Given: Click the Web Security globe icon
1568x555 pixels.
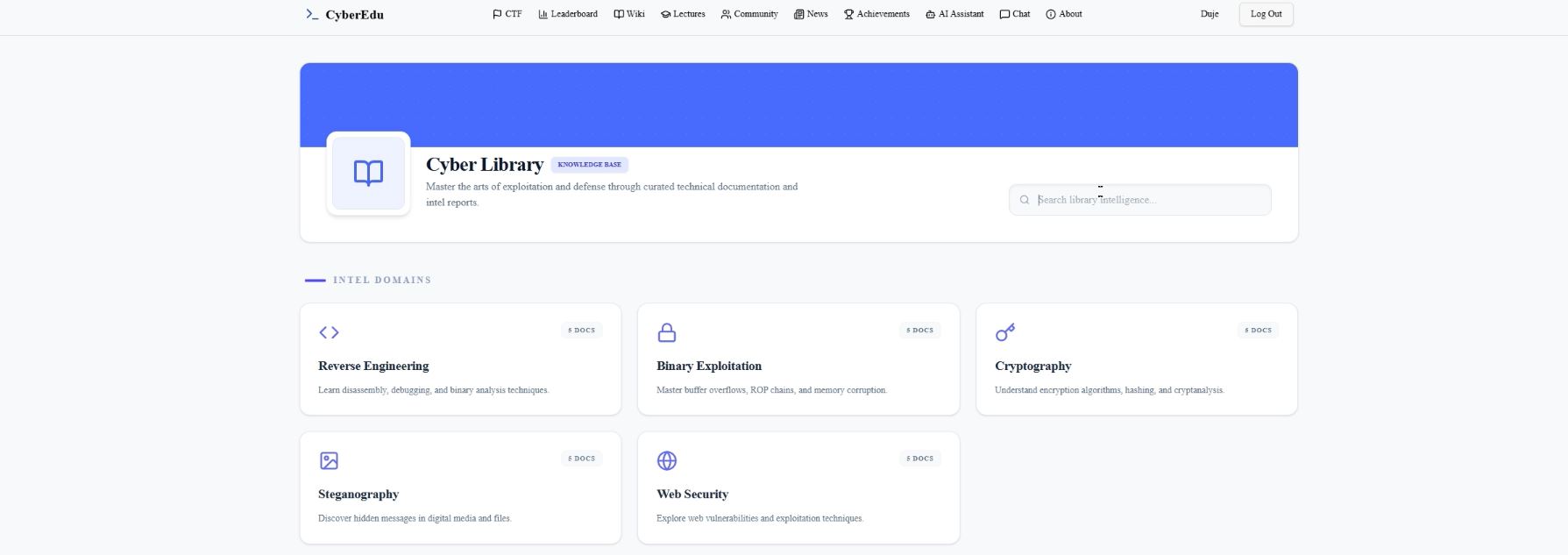Looking at the screenshot, I should click(667, 460).
